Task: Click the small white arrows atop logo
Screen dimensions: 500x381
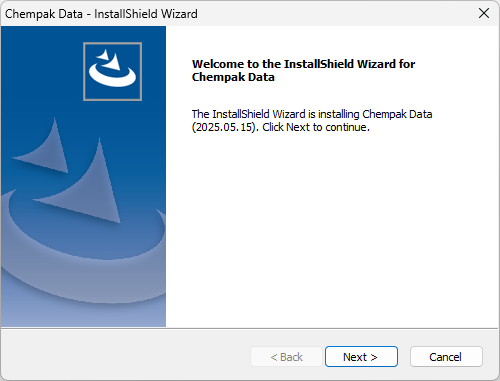Action: 109,59
